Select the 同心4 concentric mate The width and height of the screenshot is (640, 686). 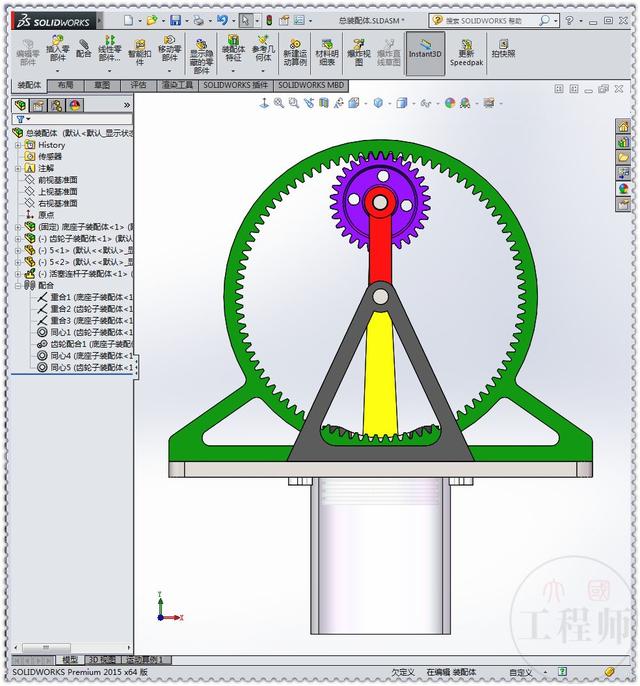coord(91,356)
